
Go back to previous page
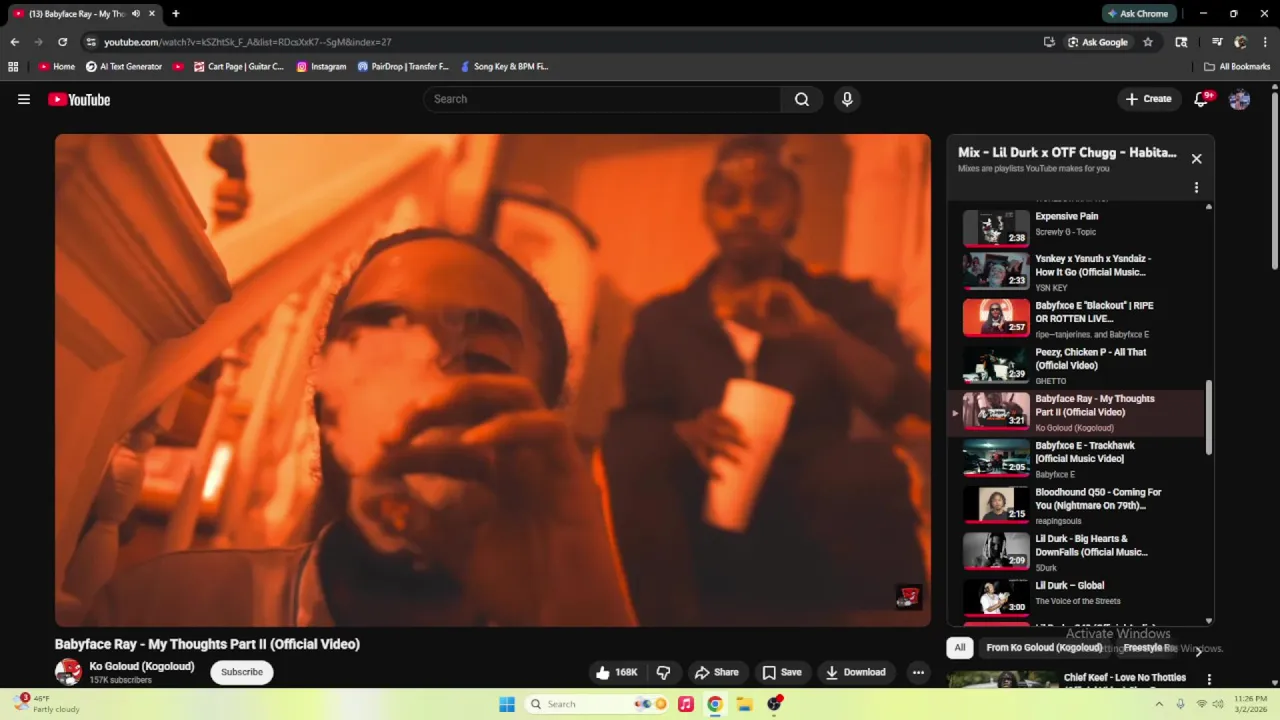(14, 42)
